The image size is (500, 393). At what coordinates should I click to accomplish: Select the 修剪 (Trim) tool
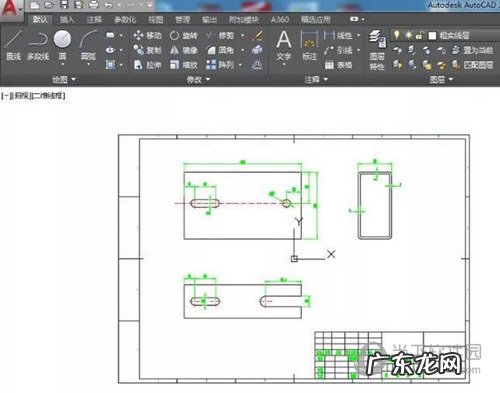tap(220, 35)
